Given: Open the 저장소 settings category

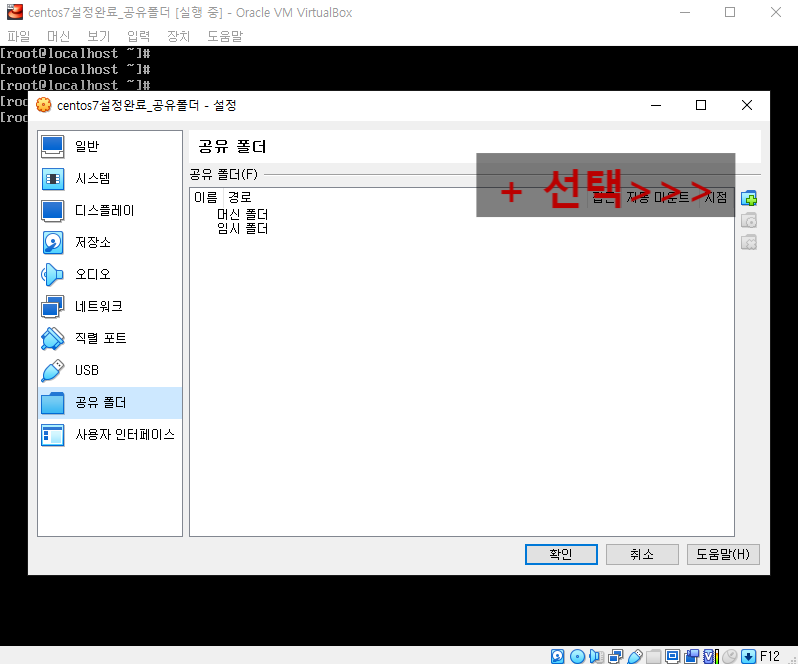Looking at the screenshot, I should (110, 243).
